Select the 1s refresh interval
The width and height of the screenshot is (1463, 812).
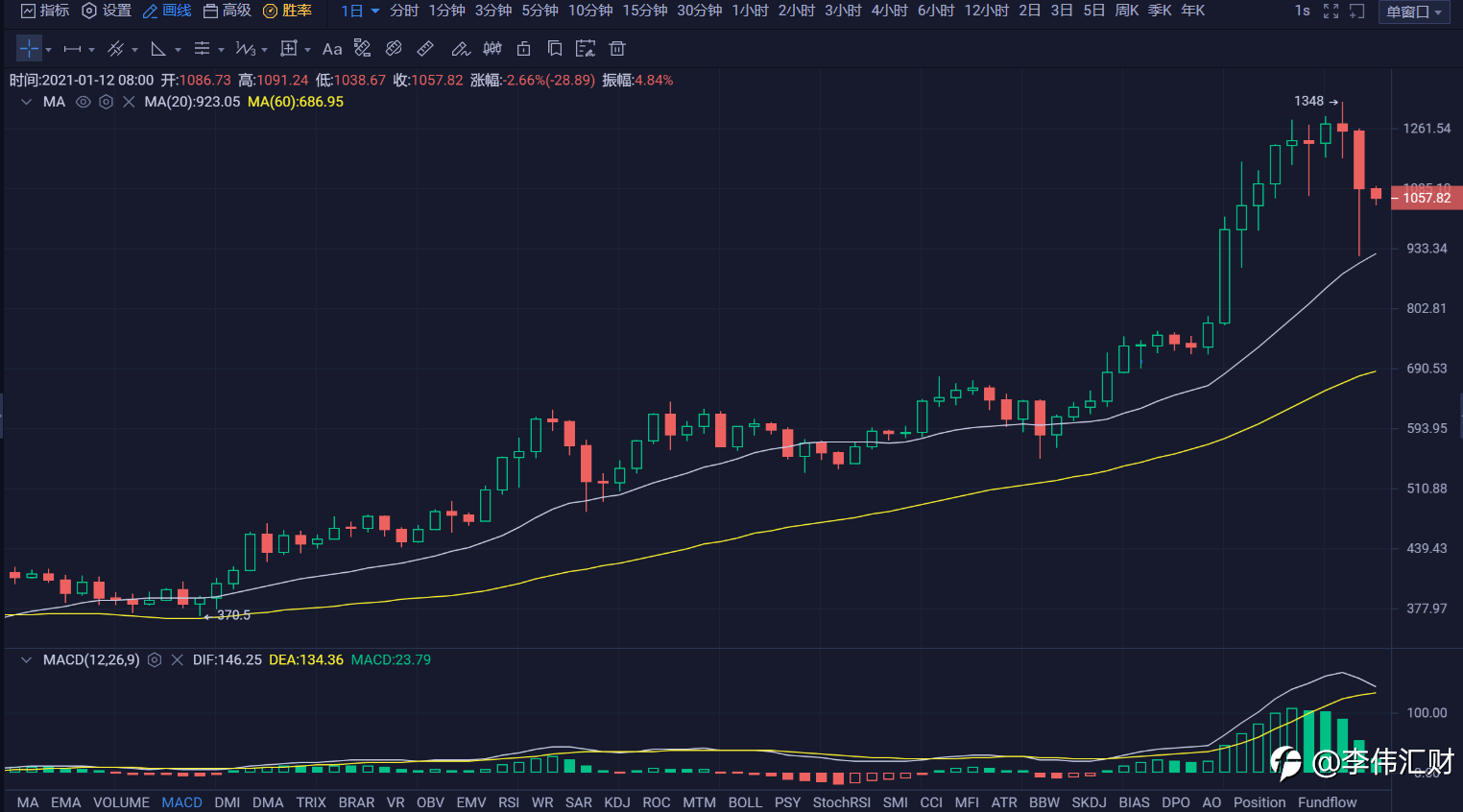click(x=1302, y=11)
